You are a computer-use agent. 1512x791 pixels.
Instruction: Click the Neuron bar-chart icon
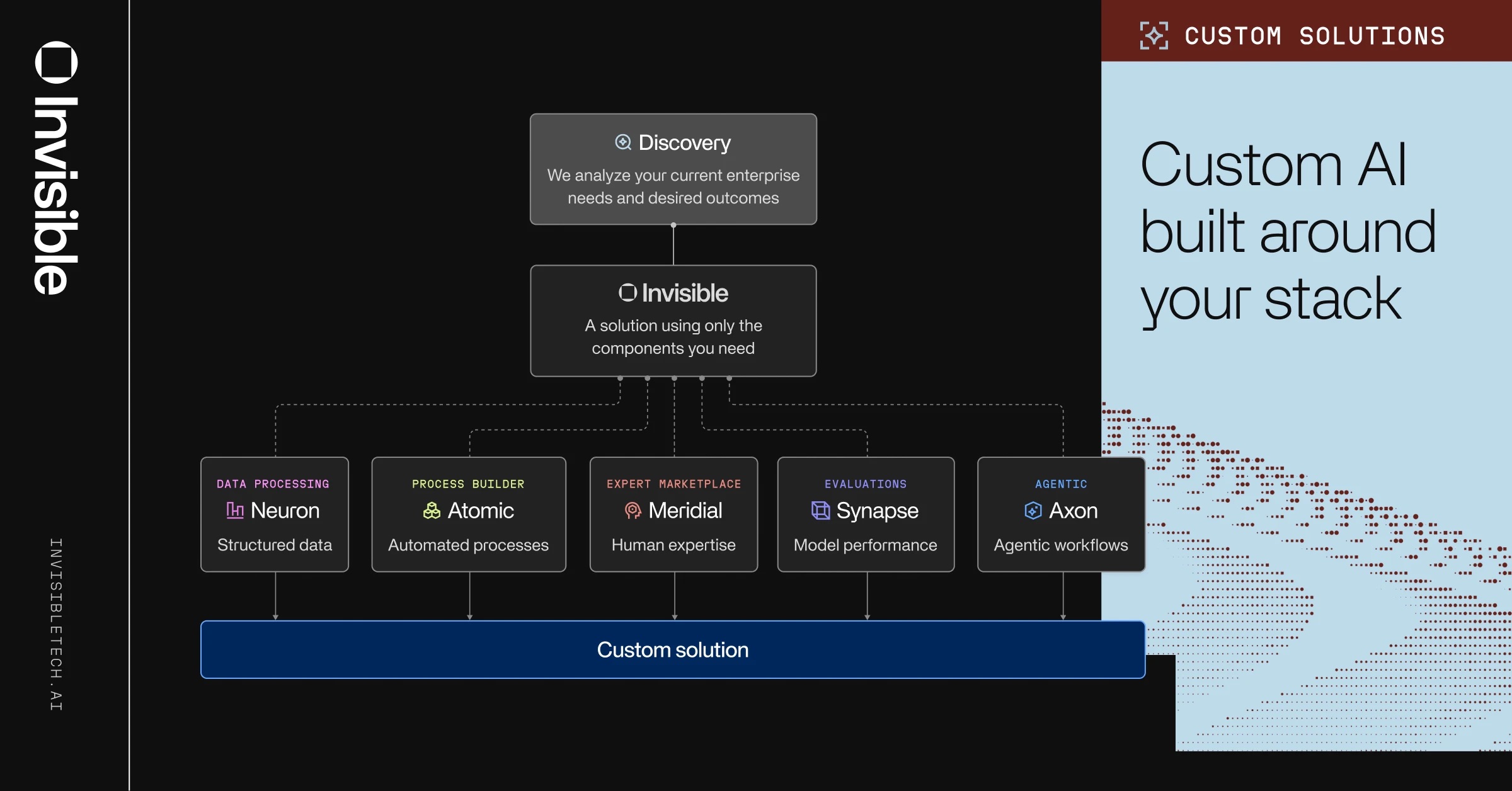pyautogui.click(x=234, y=510)
